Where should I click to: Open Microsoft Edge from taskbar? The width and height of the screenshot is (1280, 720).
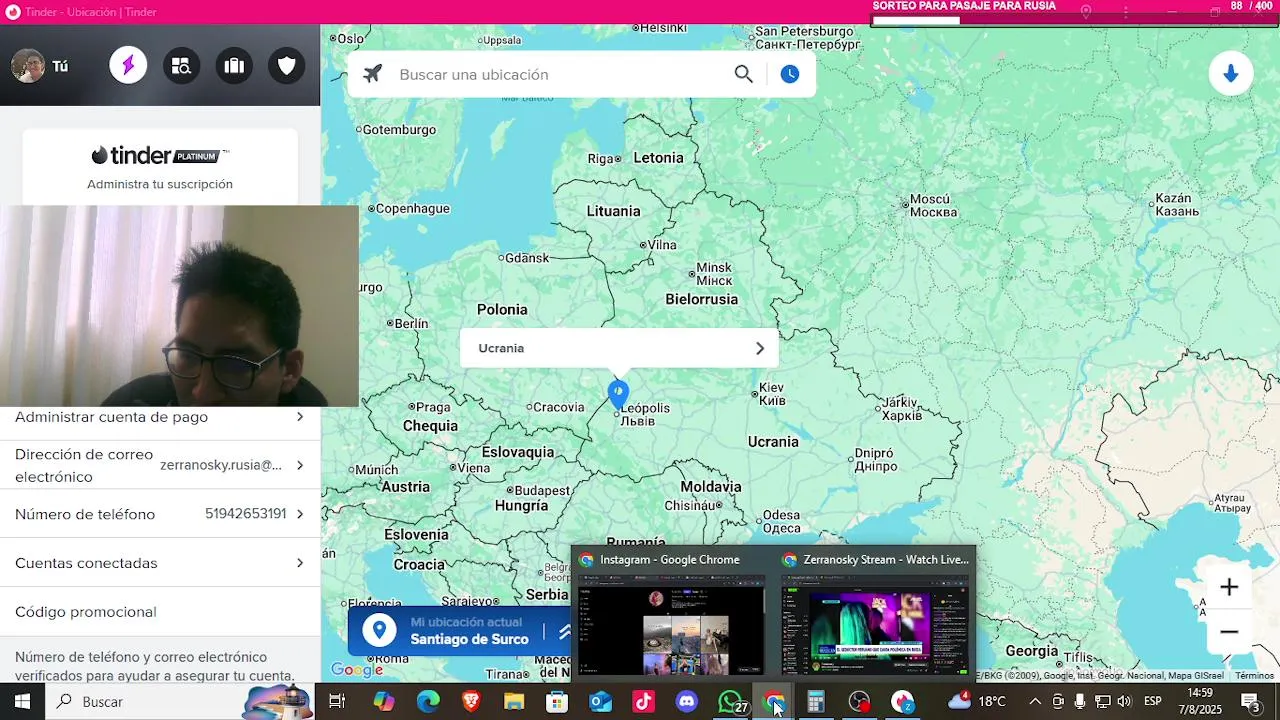point(428,702)
